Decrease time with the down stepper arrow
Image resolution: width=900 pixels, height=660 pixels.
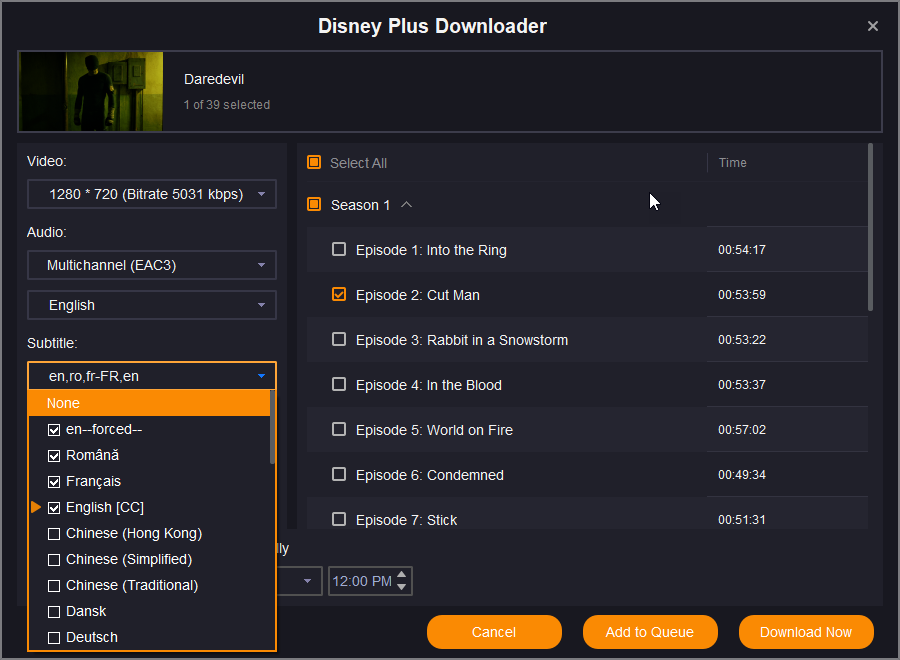coord(402,587)
